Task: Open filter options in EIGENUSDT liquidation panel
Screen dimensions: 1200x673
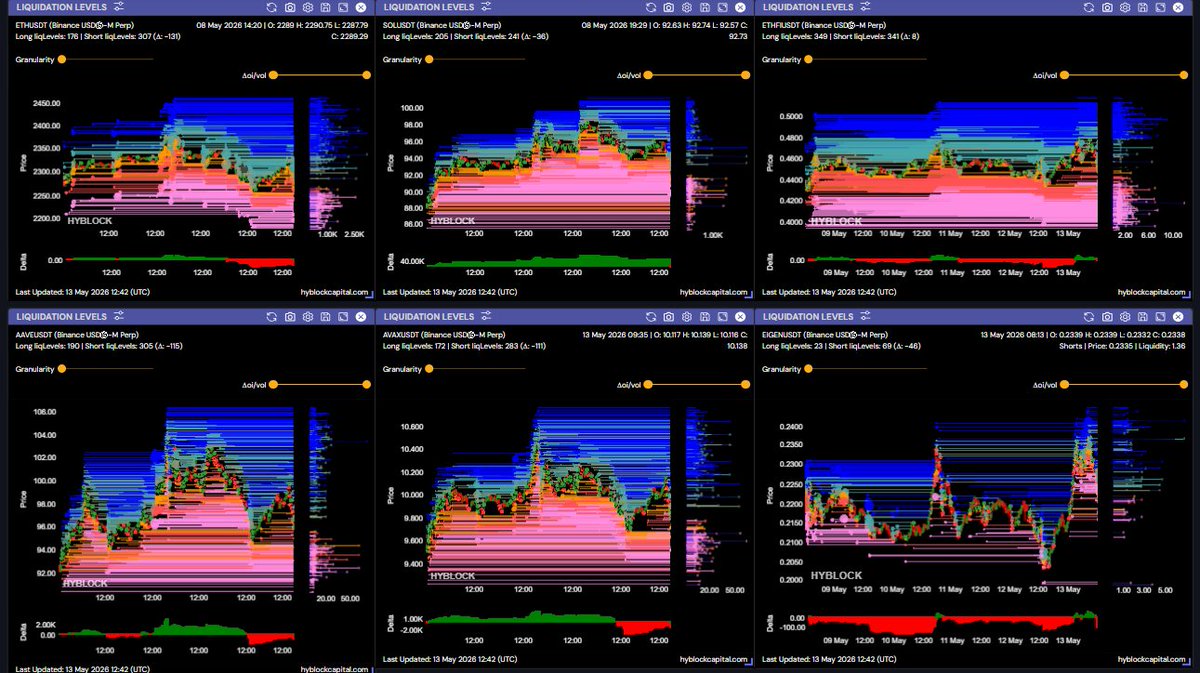Action: click(866, 316)
